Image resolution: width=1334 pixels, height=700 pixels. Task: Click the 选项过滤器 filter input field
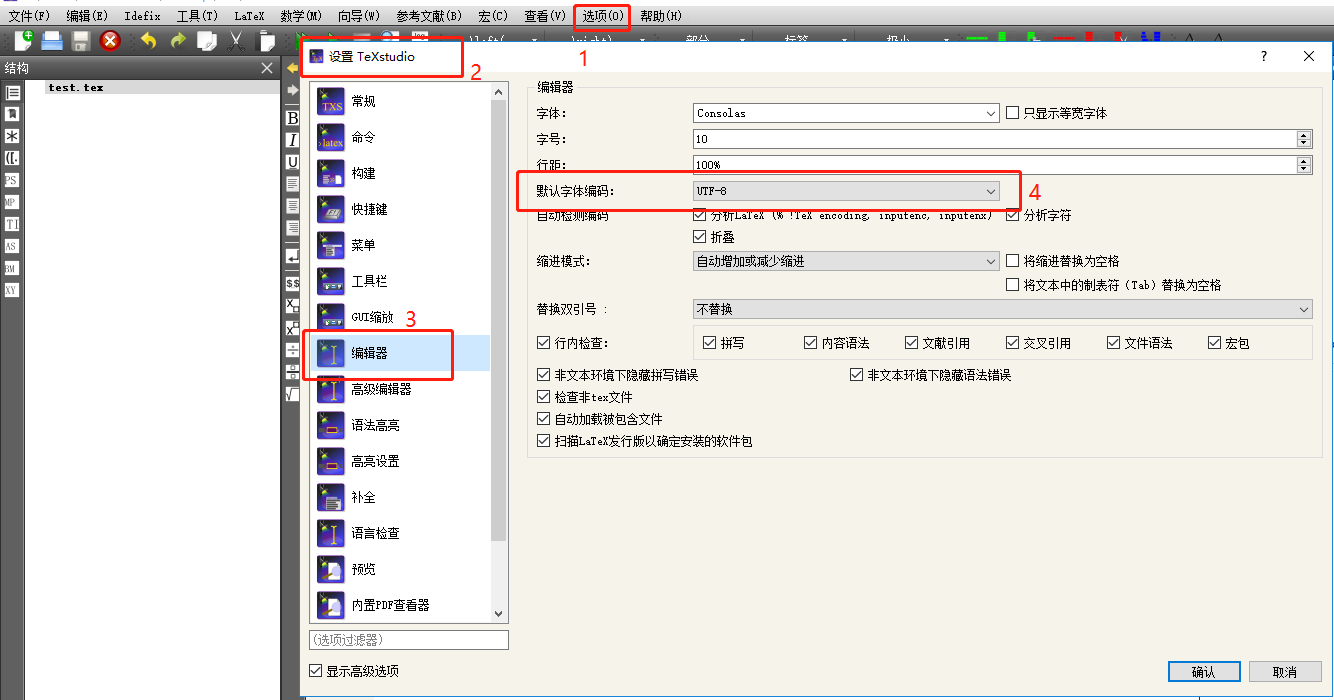[408, 640]
